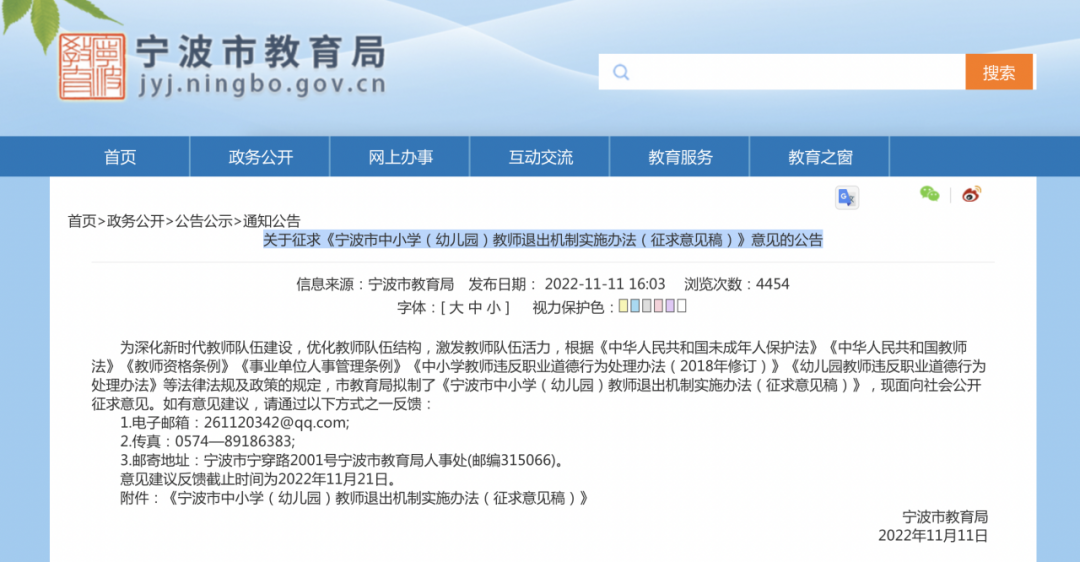Click the magnifier icon in search box
The height and width of the screenshot is (562, 1080).
pos(621,72)
